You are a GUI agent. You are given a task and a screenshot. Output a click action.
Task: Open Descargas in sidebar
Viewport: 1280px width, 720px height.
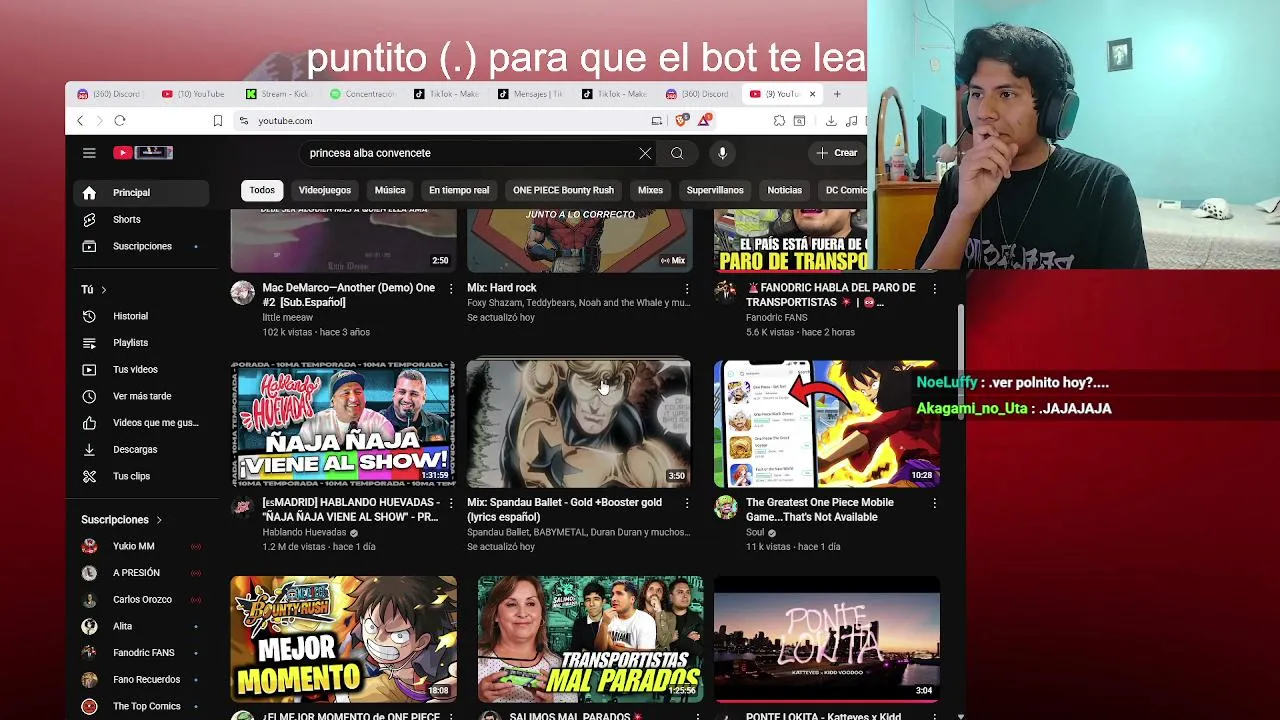[x=141, y=450]
